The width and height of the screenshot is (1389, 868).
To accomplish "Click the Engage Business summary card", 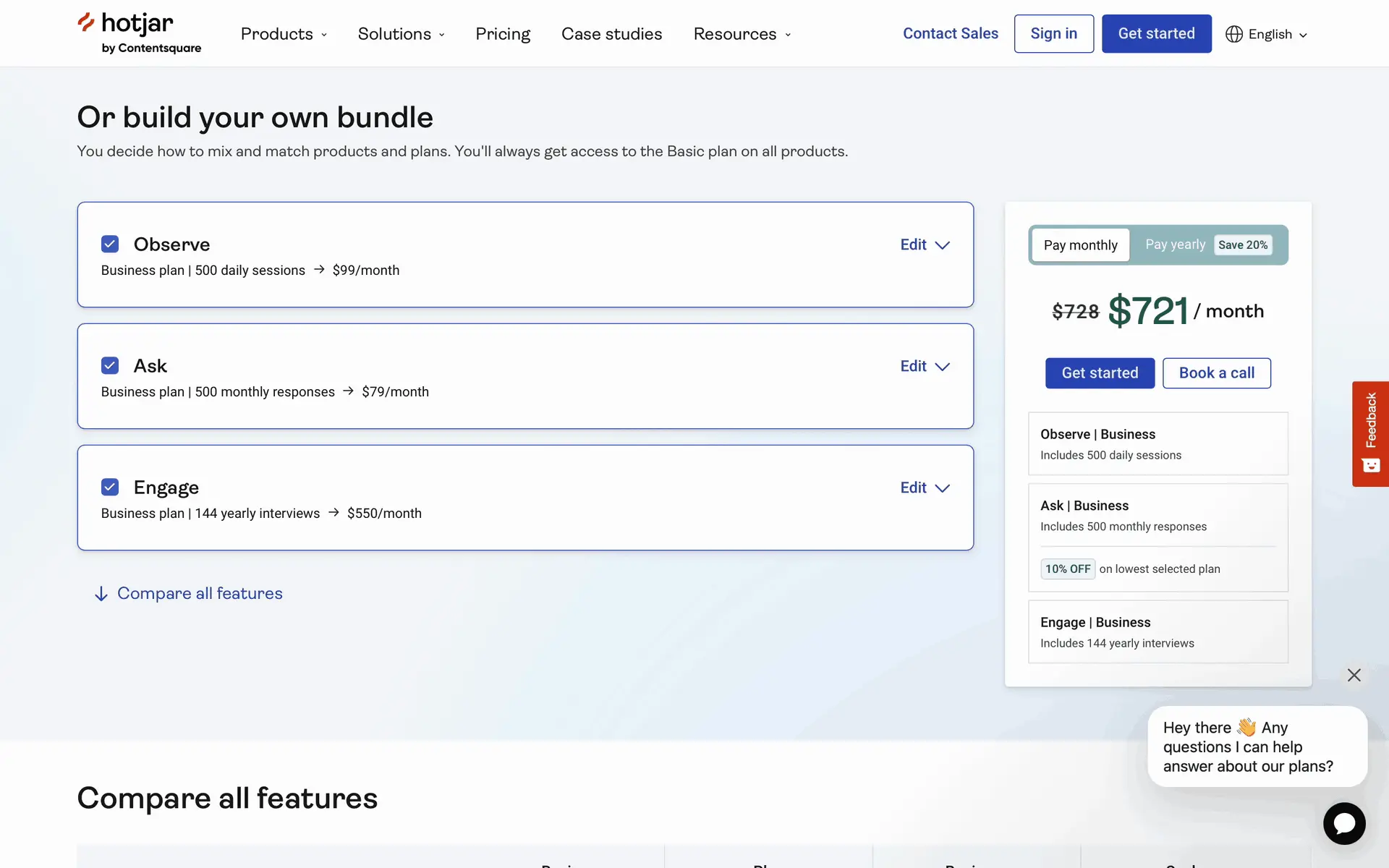I will [x=1157, y=631].
